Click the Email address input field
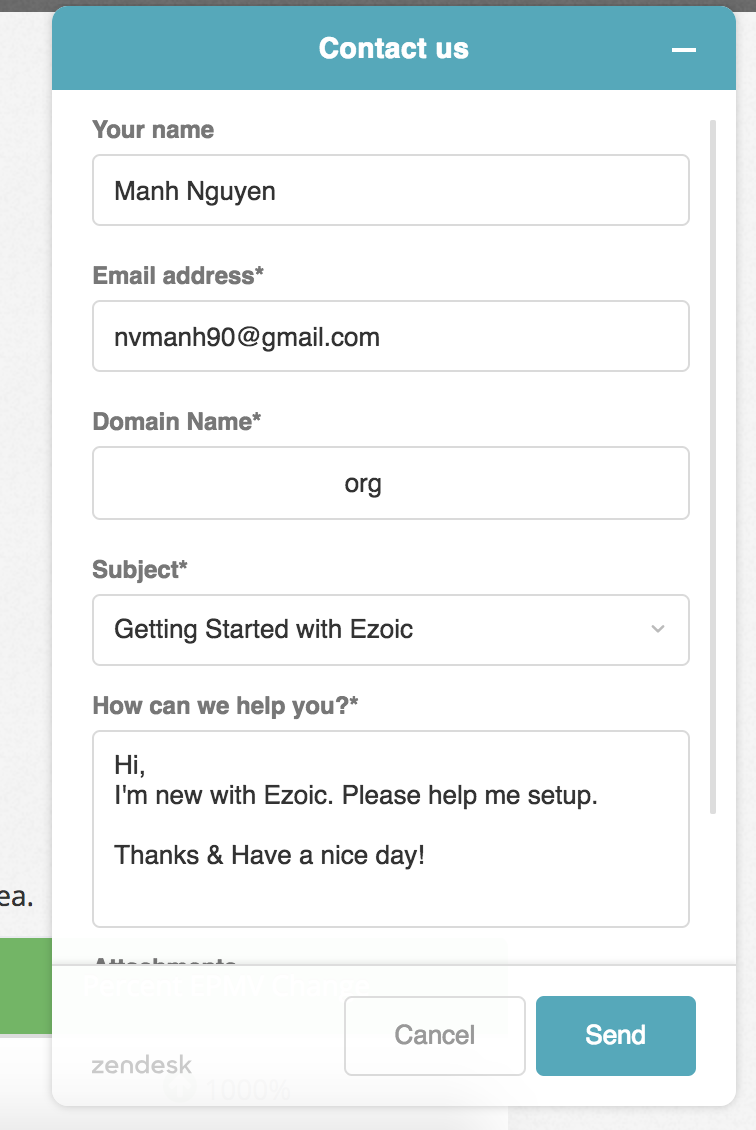756x1130 pixels. click(x=391, y=337)
